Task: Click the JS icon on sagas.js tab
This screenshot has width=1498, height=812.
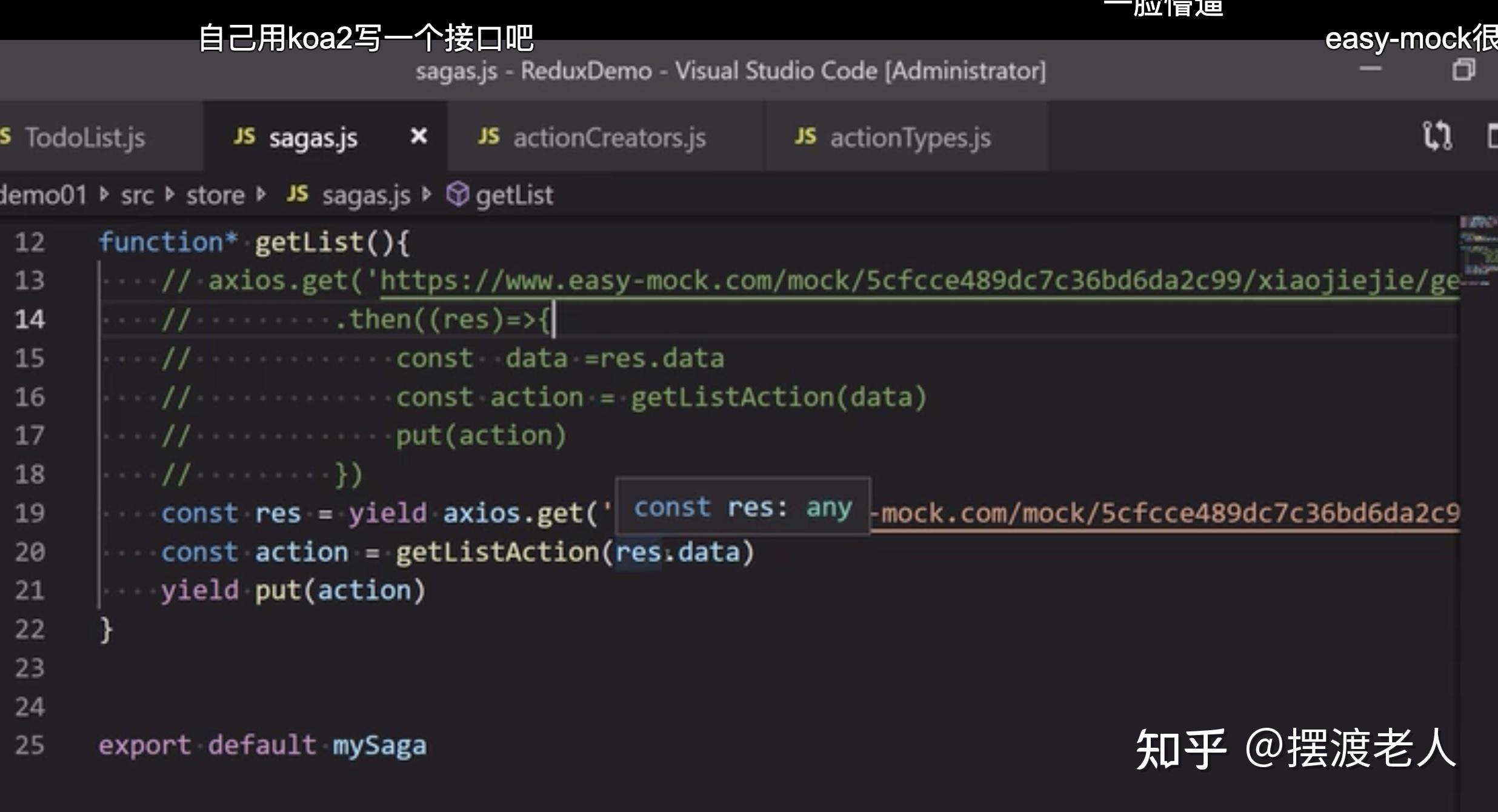Action: point(244,136)
